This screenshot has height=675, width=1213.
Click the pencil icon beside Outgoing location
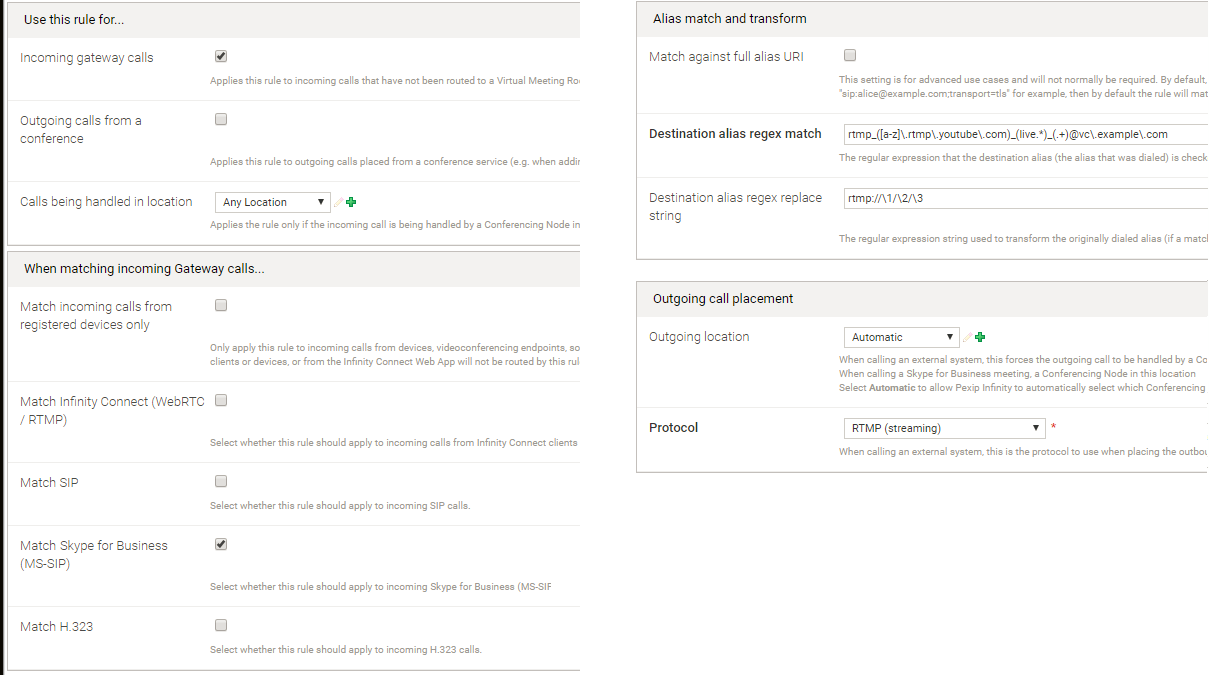click(x=968, y=337)
